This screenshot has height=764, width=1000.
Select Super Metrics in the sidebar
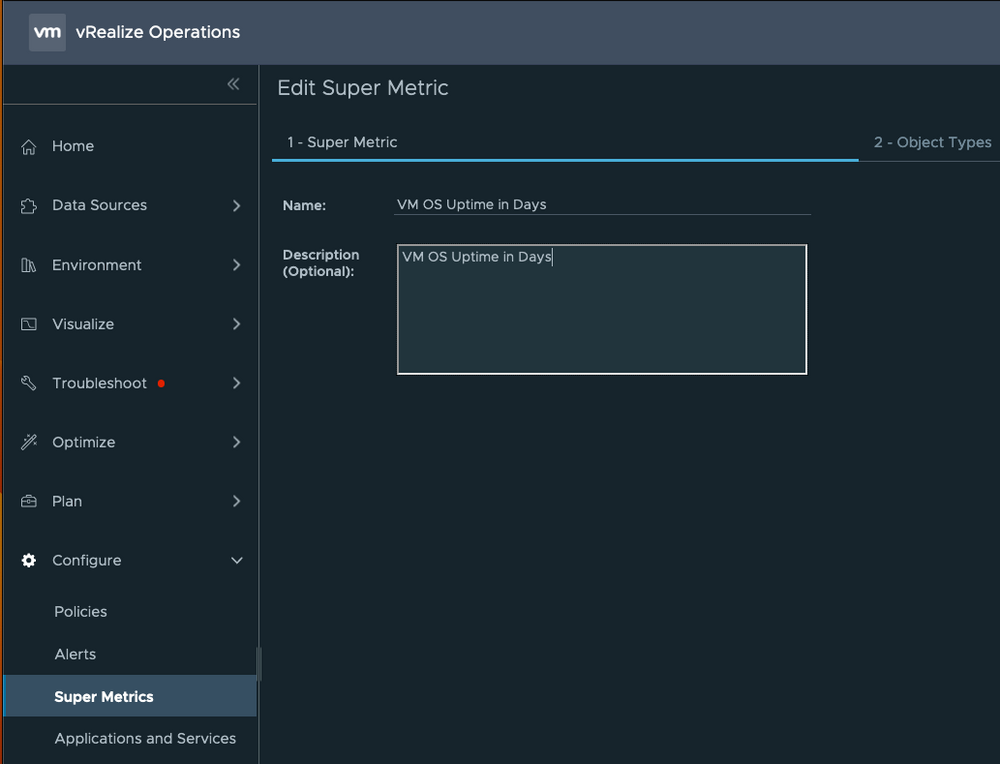pos(130,696)
